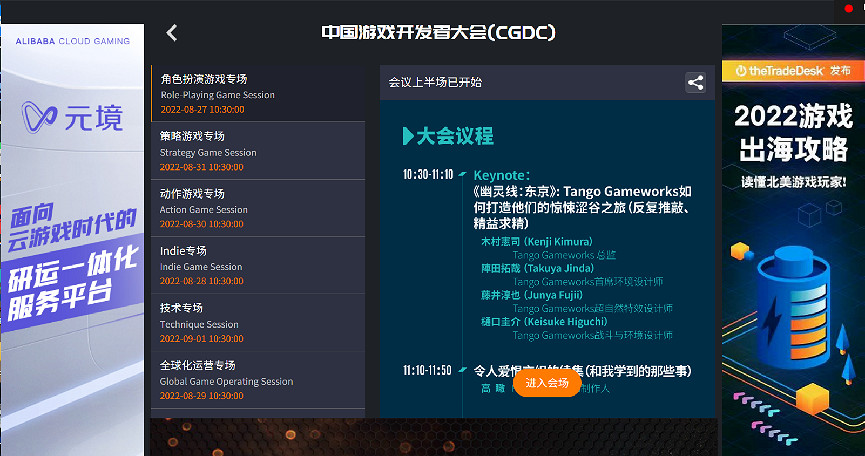Click the 中国游戏开发者大会(CGDC) title
Screen dimensions: 865x456
click(x=439, y=33)
